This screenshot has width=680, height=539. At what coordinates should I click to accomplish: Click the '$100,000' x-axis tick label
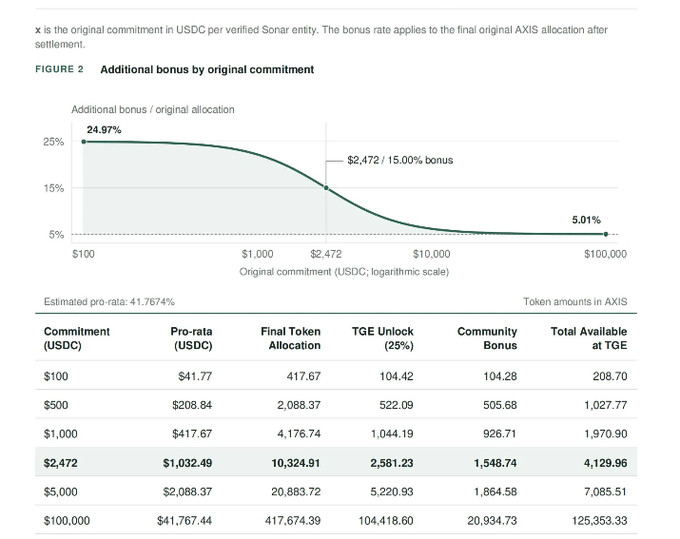point(605,254)
